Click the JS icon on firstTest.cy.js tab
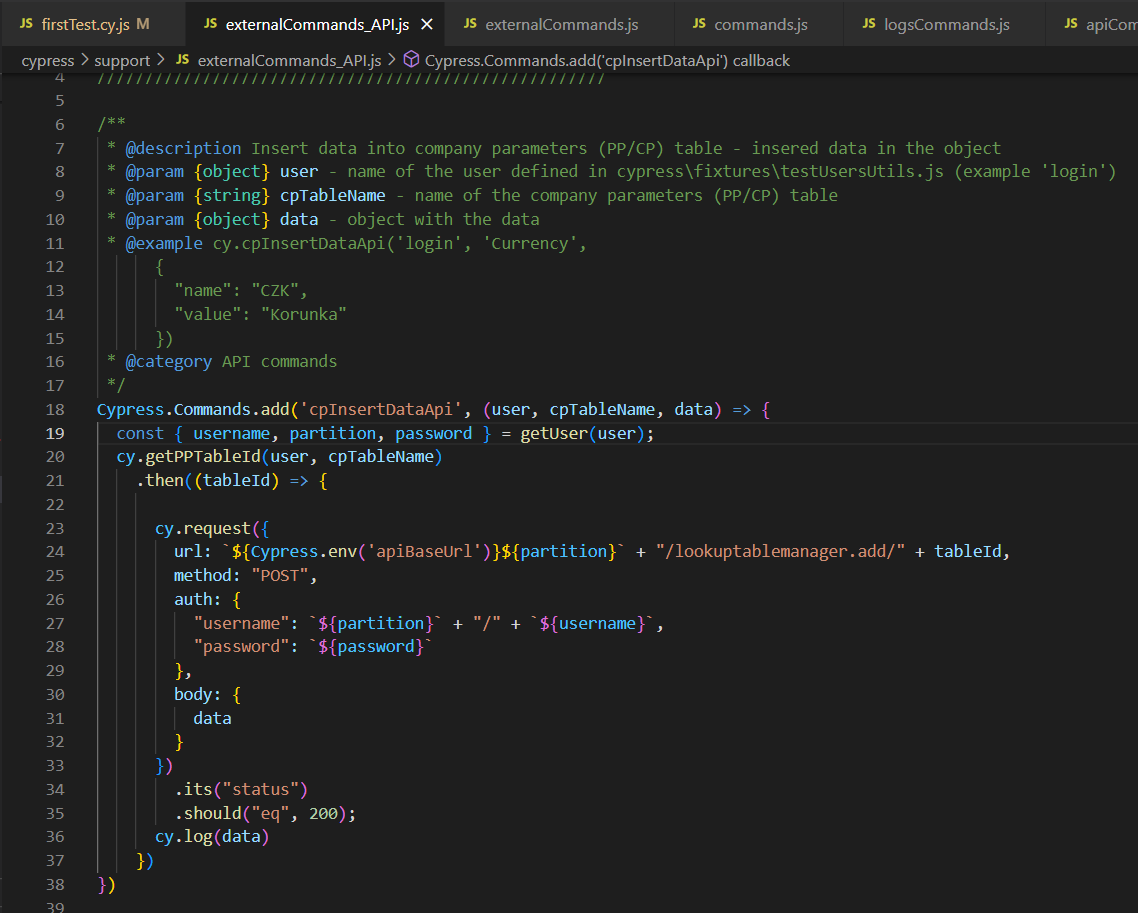Viewport: 1138px width, 913px height. pyautogui.click(x=27, y=24)
